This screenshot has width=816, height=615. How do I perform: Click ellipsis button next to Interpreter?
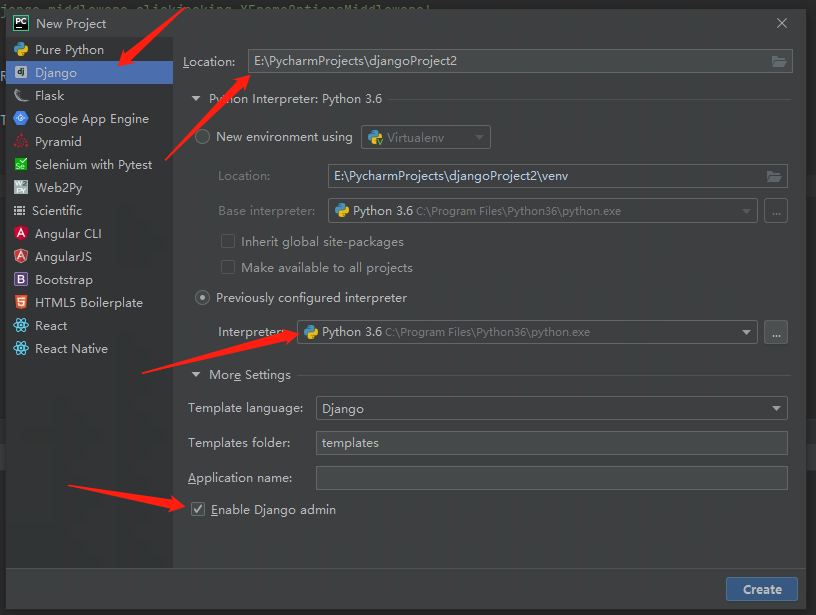[x=776, y=332]
